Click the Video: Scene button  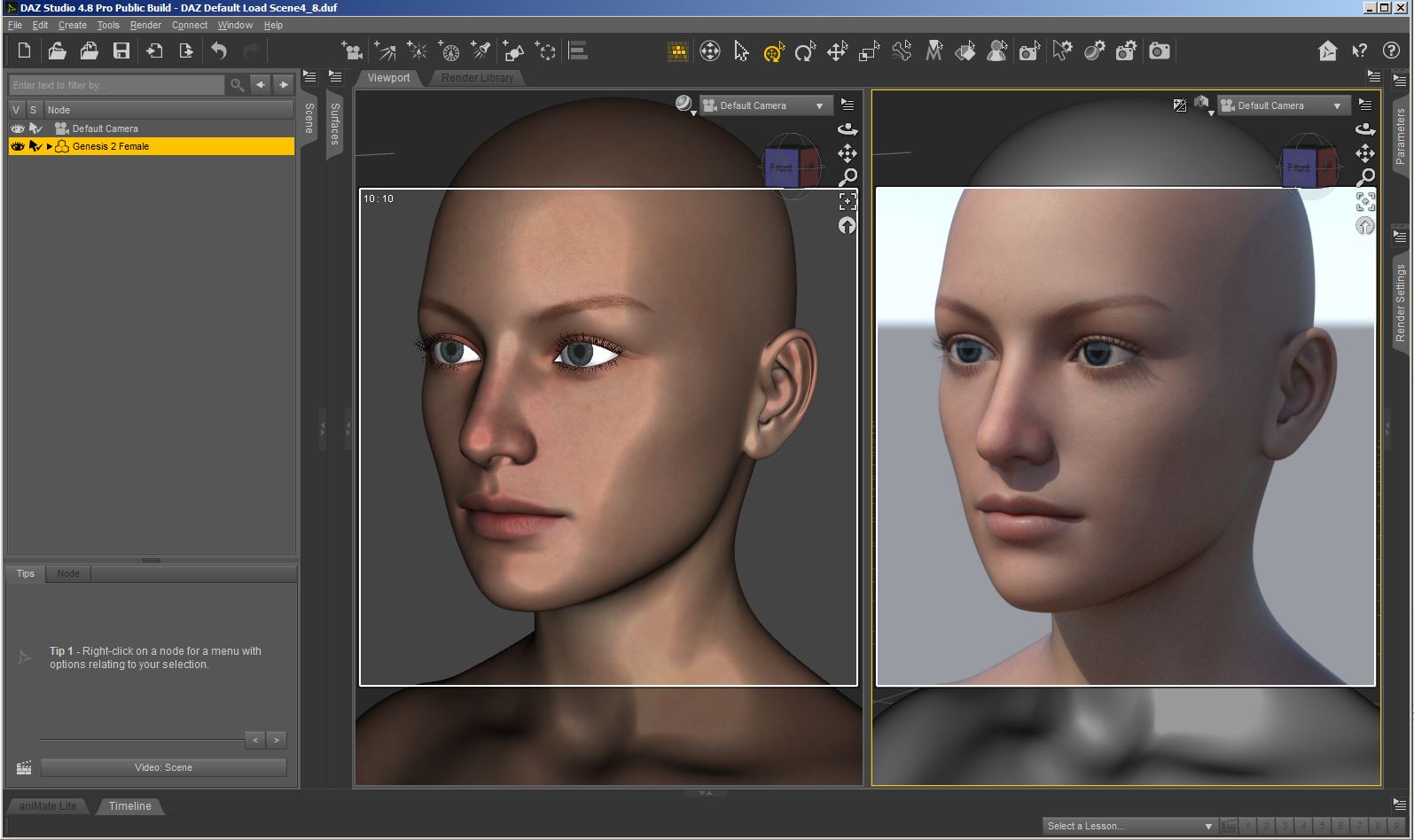(164, 767)
